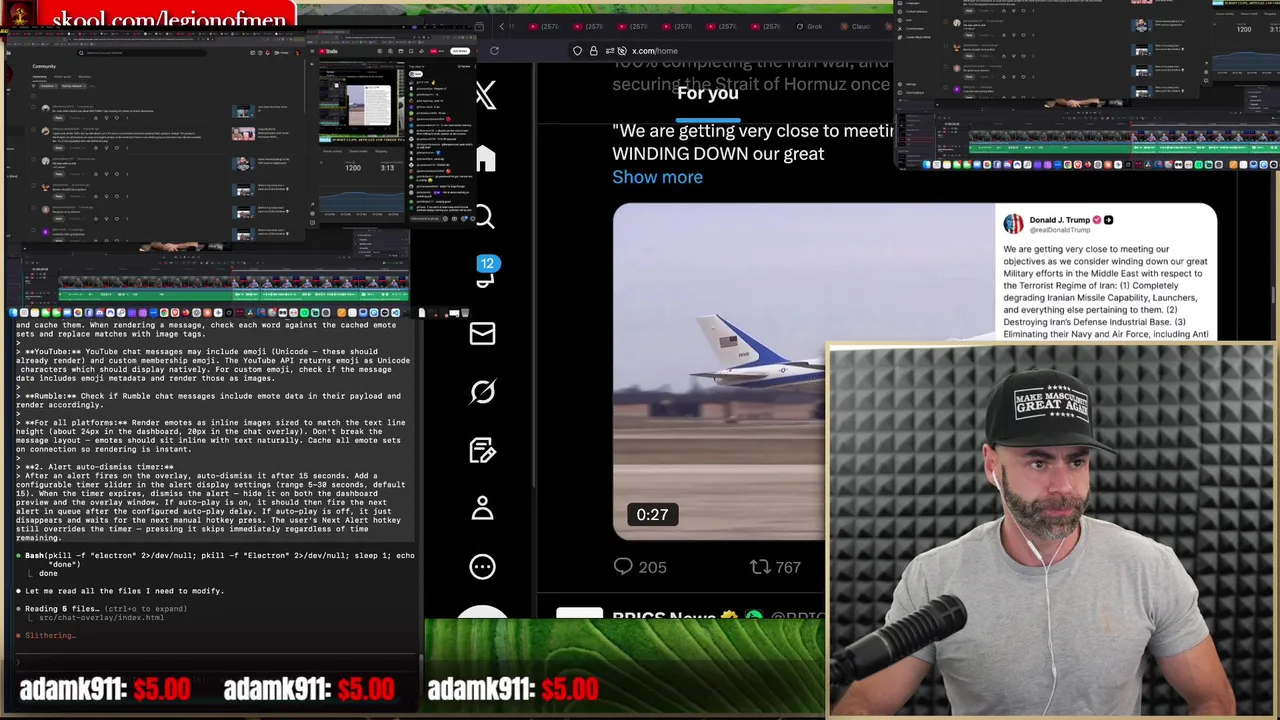Select the For you timeline tab
This screenshot has width=1280, height=720.
(x=708, y=94)
